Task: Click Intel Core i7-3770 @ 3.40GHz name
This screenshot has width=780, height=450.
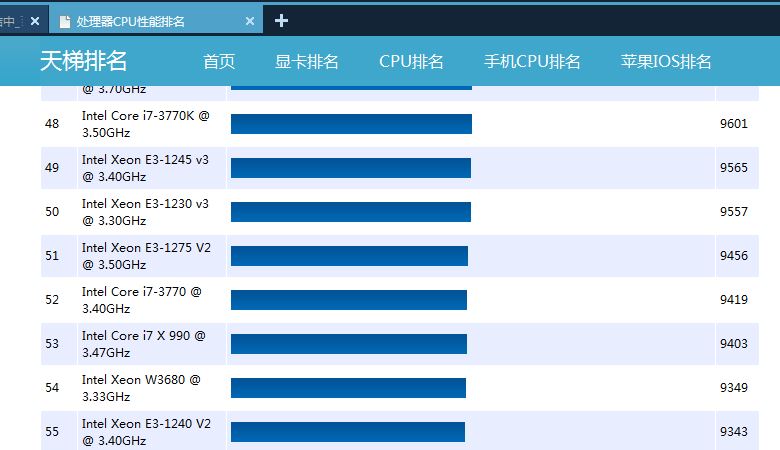Action: click(x=142, y=300)
